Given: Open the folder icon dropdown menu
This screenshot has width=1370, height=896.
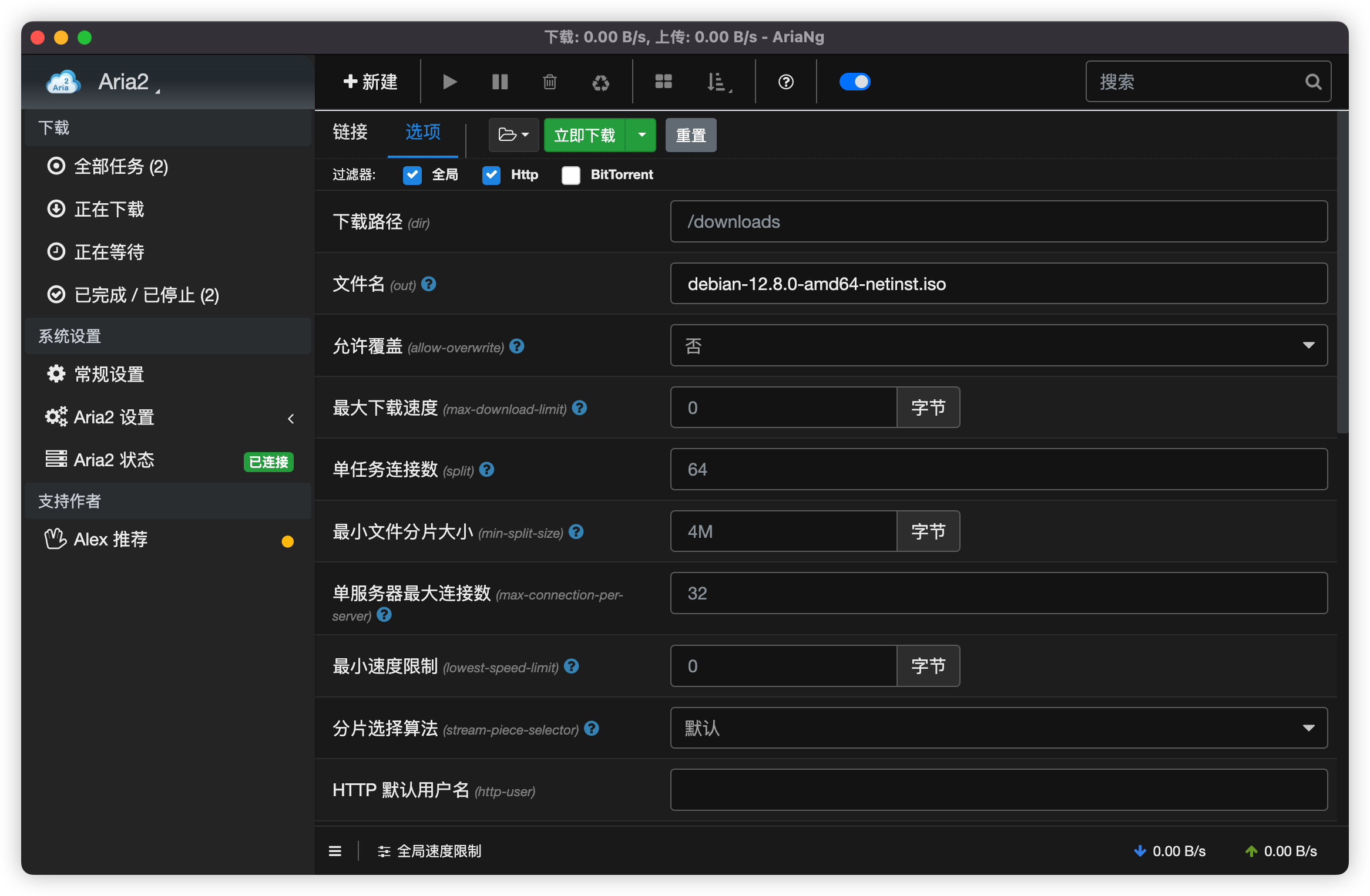Looking at the screenshot, I should click(513, 135).
